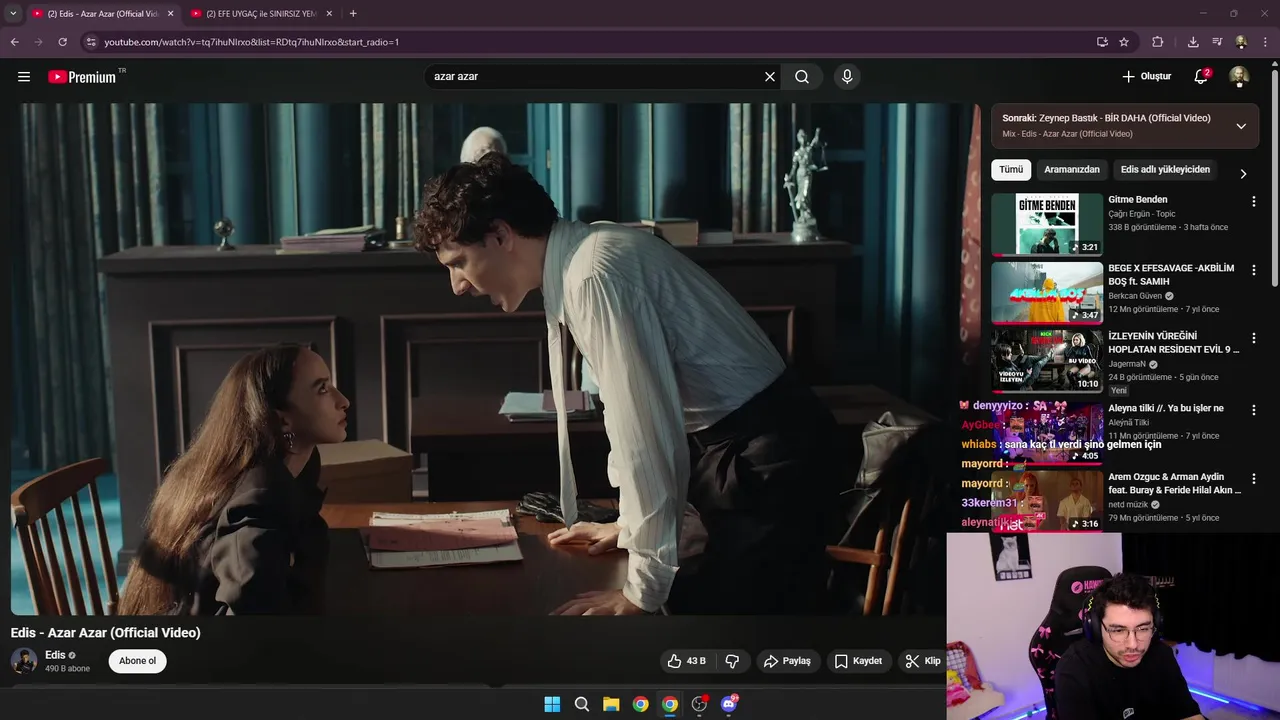This screenshot has width=1280, height=720.
Task: Open Chrome extensions puzzle icon
Action: [1158, 42]
